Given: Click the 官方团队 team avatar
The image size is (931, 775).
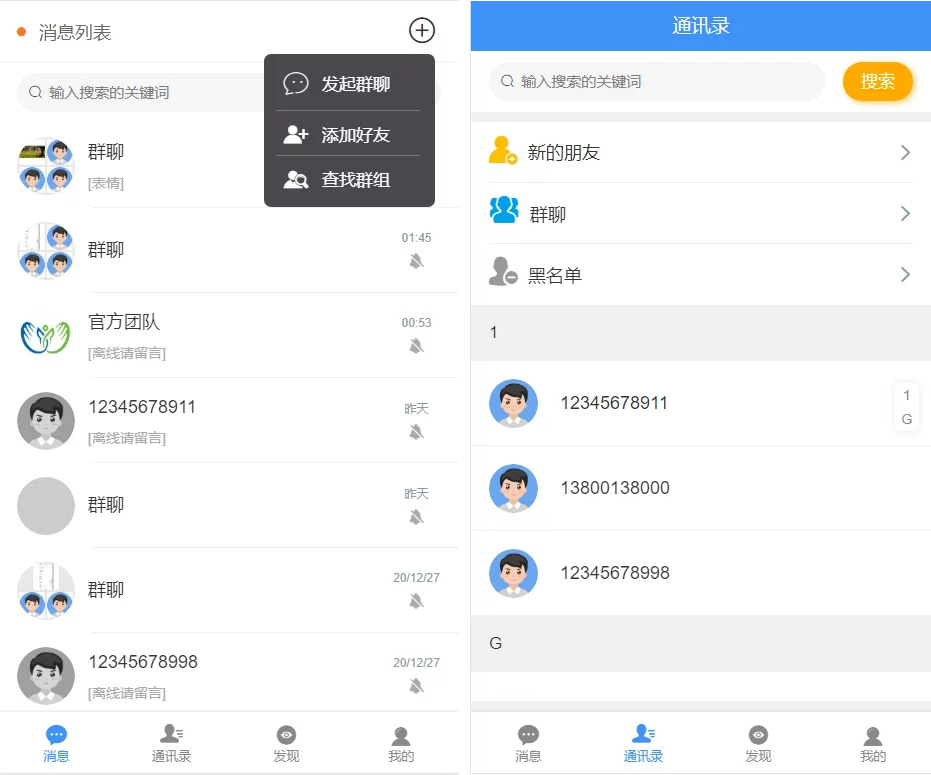Looking at the screenshot, I should (x=46, y=335).
